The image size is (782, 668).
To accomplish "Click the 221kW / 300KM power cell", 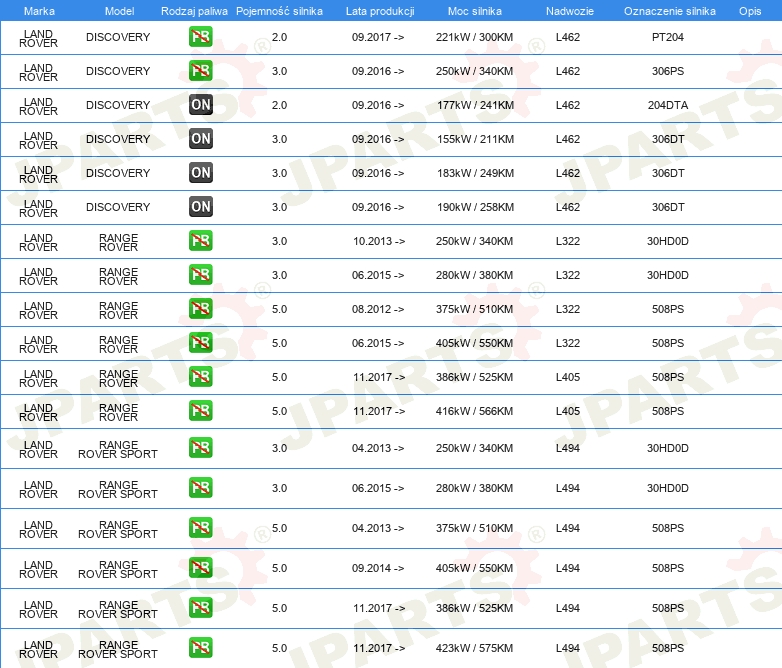I will pos(474,37).
